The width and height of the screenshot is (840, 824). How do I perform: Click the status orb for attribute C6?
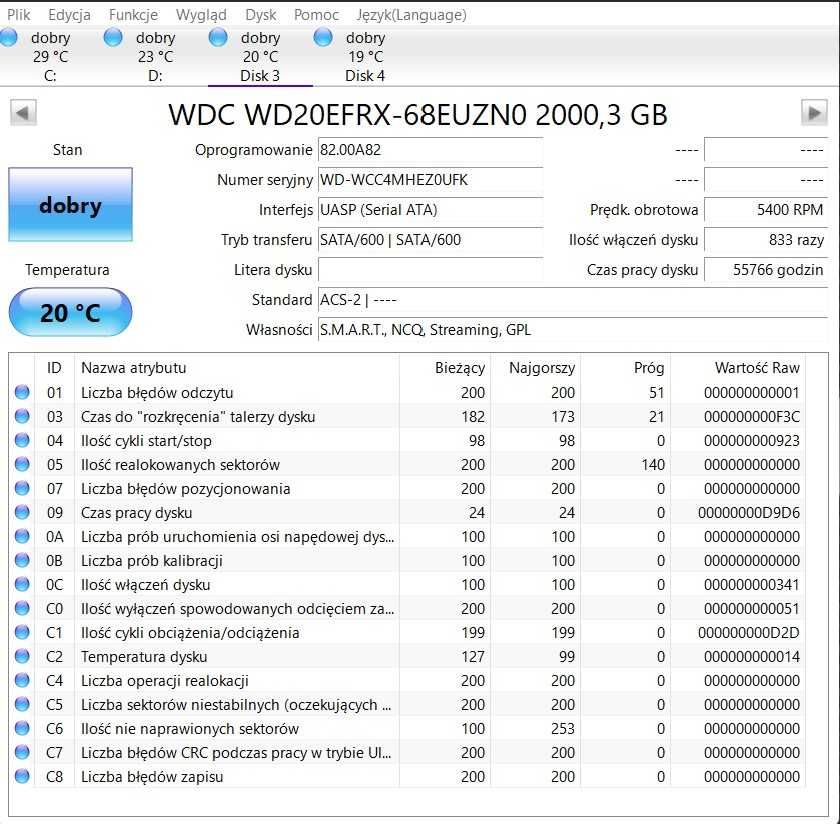22,728
